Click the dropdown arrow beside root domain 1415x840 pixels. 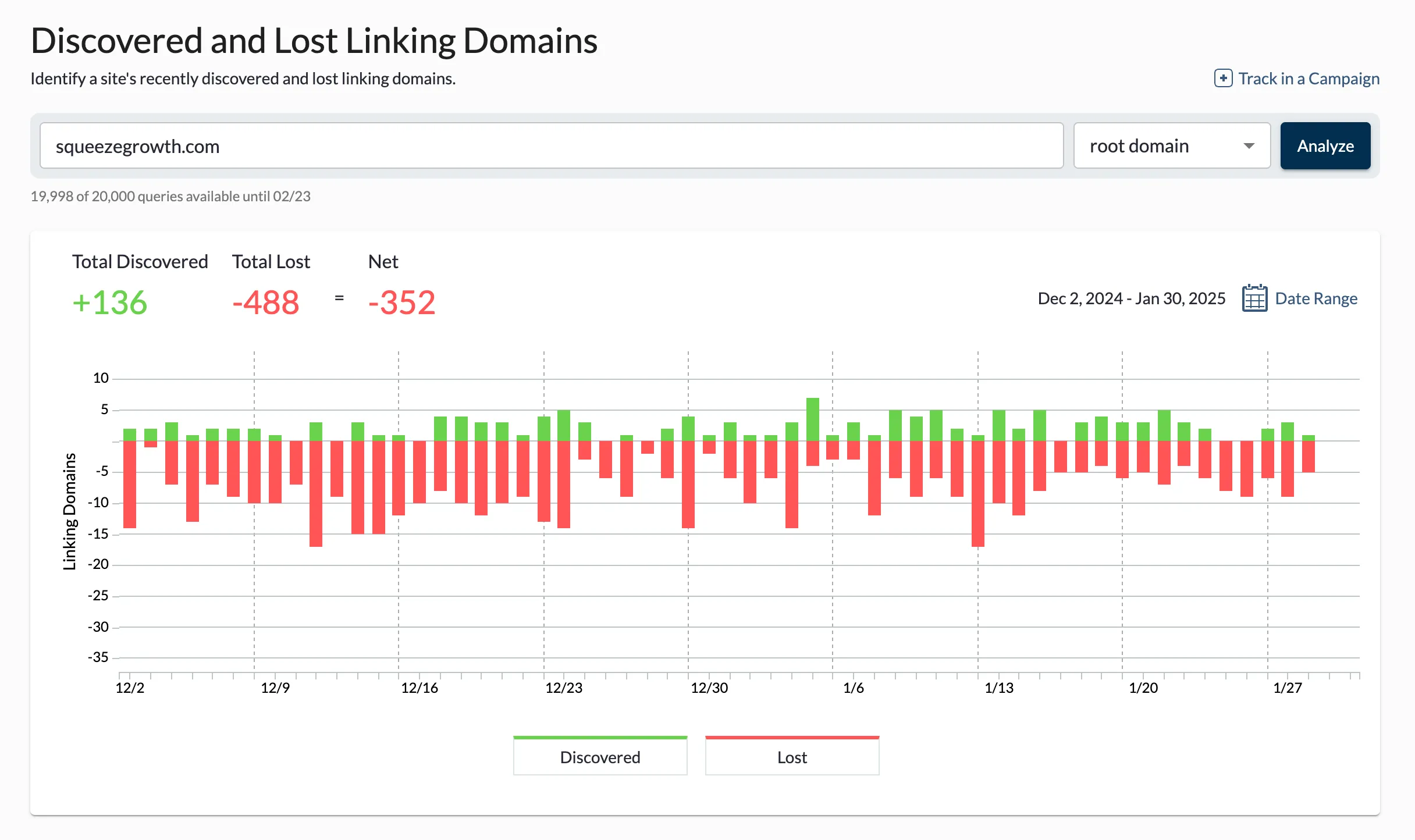pos(1249,146)
